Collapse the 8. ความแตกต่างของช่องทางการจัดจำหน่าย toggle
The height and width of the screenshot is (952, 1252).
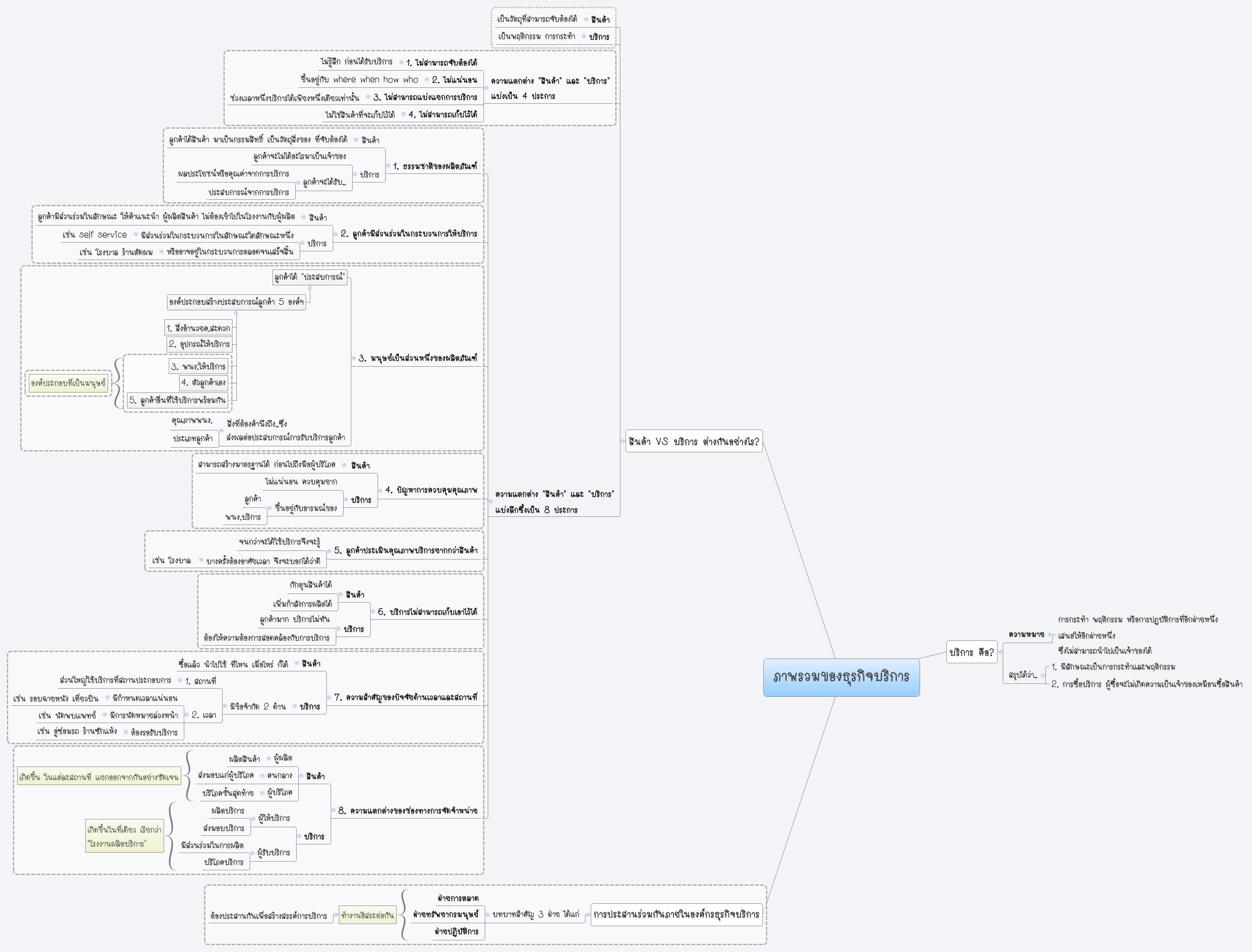(333, 810)
